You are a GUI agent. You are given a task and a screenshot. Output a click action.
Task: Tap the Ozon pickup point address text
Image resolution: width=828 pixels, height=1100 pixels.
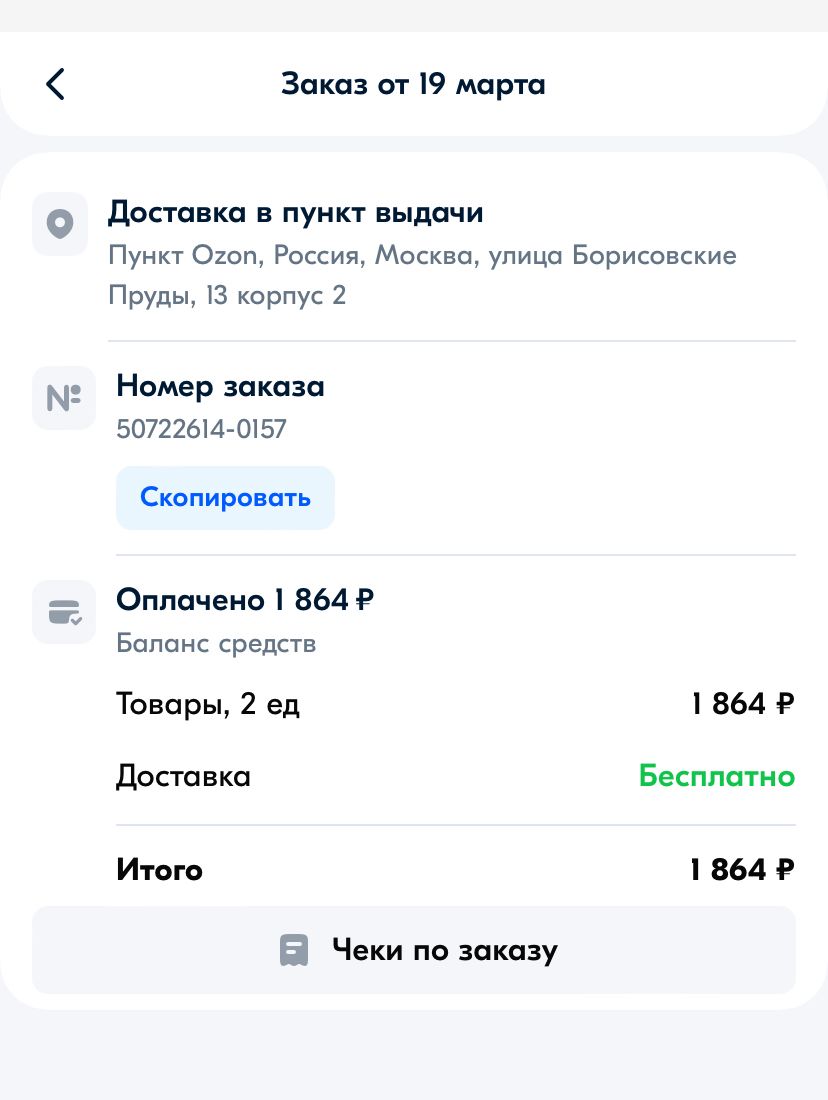pos(421,275)
